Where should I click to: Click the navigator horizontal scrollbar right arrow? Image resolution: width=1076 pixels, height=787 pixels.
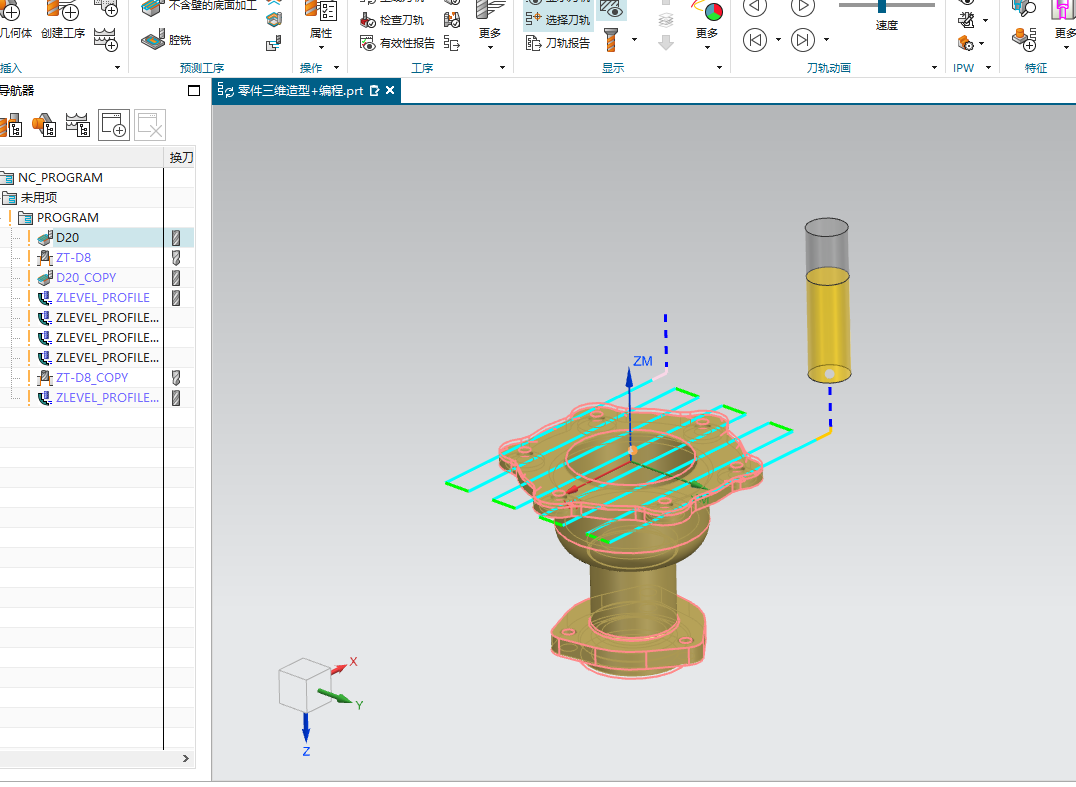(185, 758)
